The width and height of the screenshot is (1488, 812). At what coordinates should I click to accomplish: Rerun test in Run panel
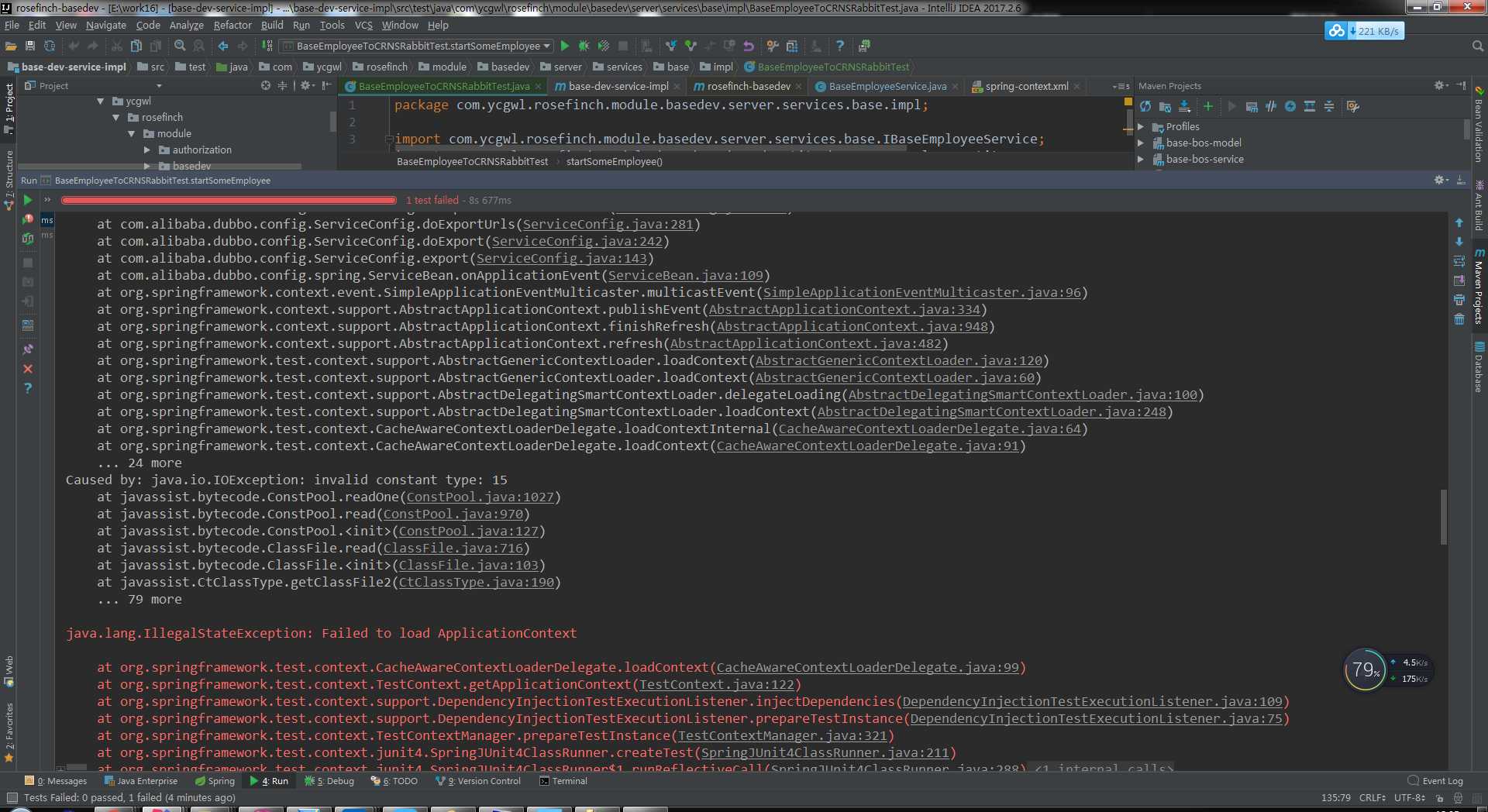(x=28, y=200)
